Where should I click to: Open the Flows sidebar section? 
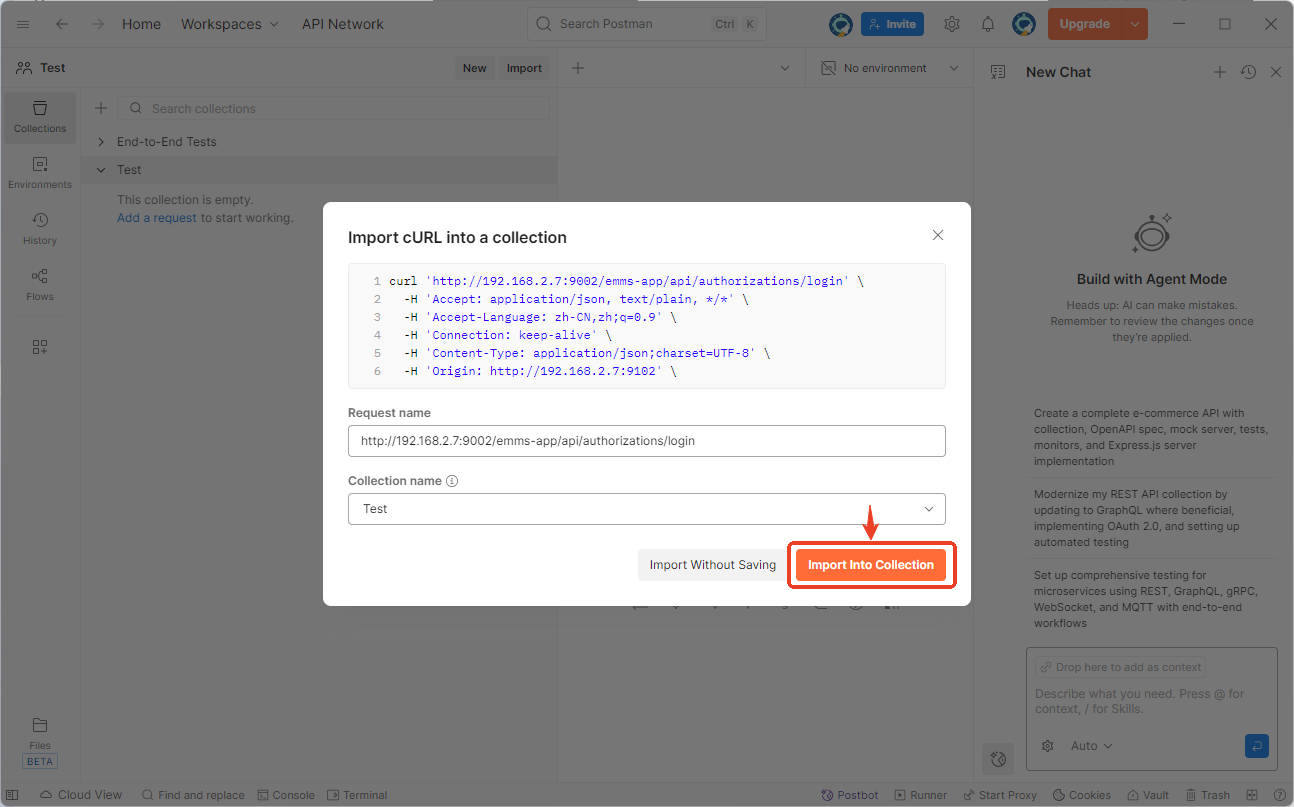coord(40,285)
